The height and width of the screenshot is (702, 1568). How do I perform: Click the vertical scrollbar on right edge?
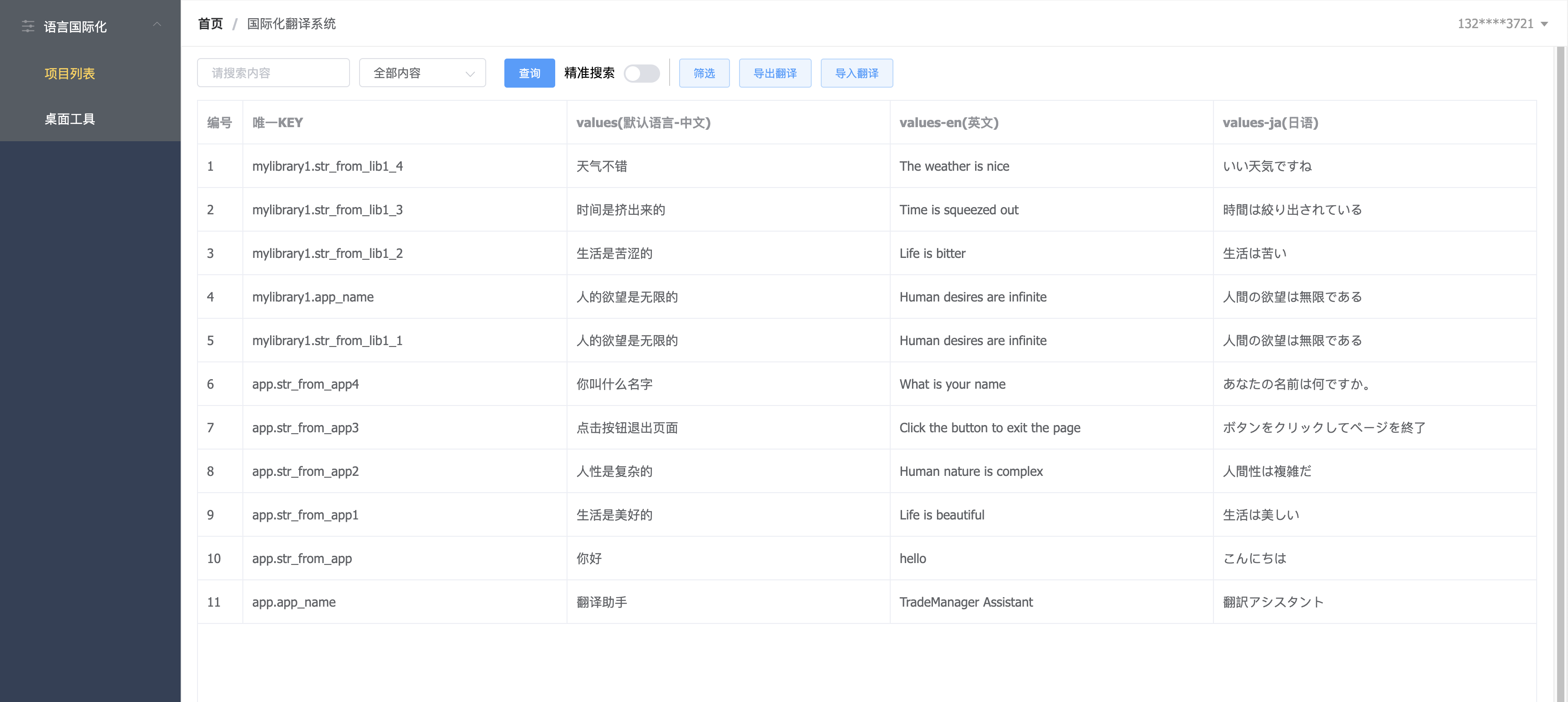1560,366
